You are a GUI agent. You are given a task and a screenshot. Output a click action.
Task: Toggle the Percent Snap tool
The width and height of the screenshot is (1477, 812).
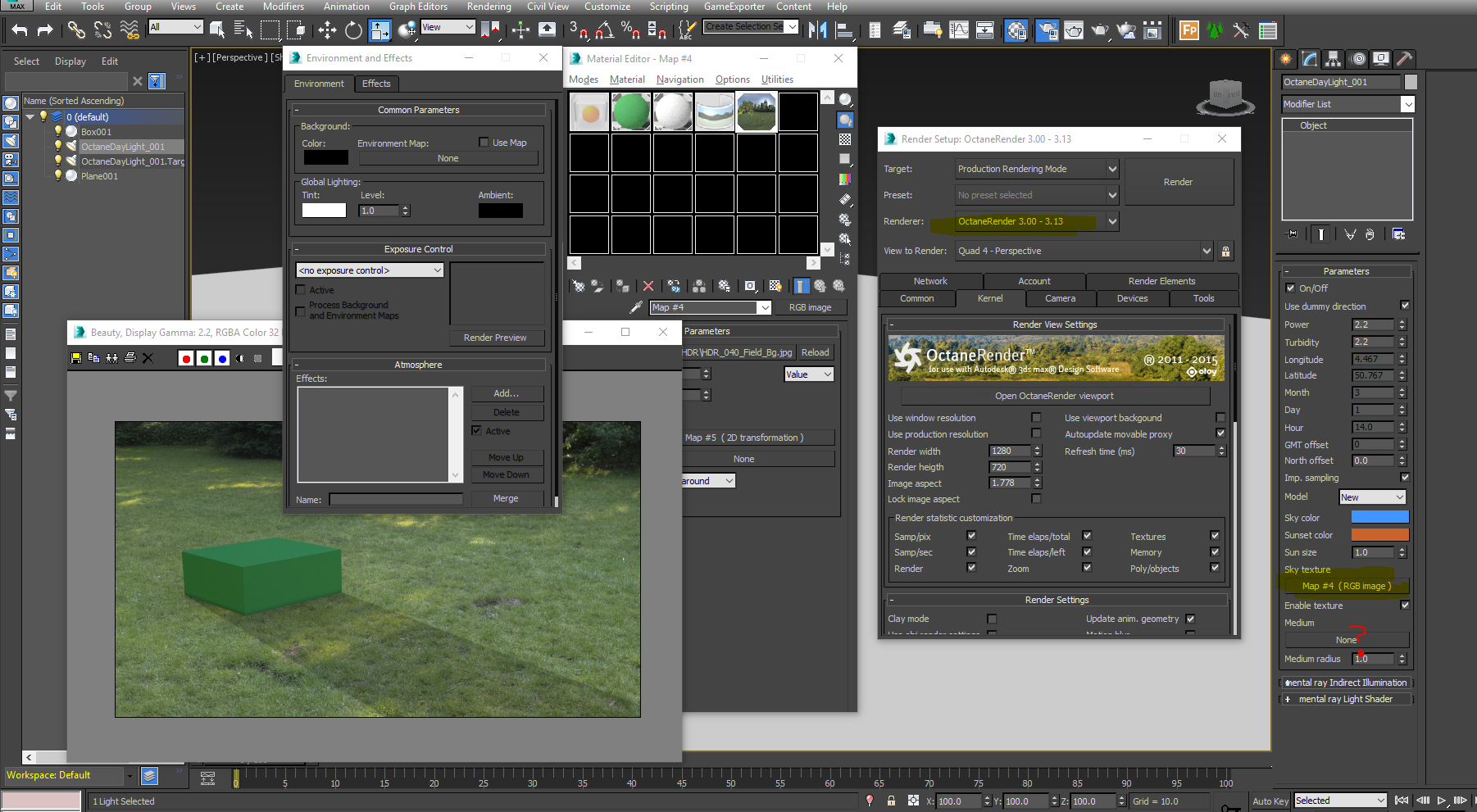coord(630,30)
